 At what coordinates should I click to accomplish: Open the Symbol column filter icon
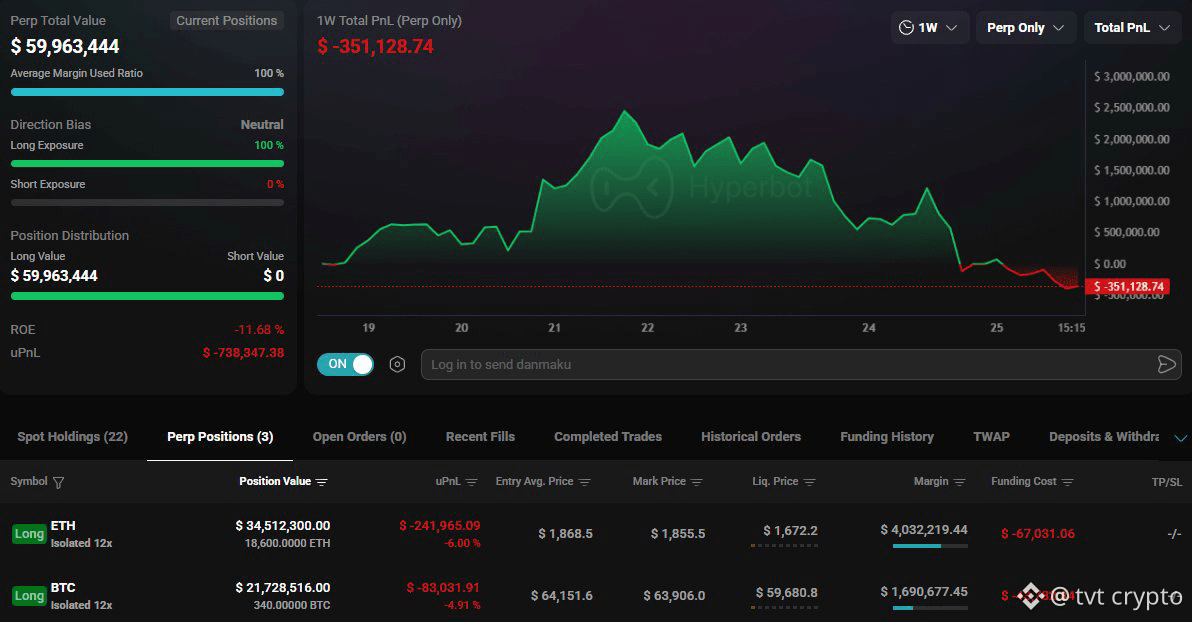click(59, 482)
